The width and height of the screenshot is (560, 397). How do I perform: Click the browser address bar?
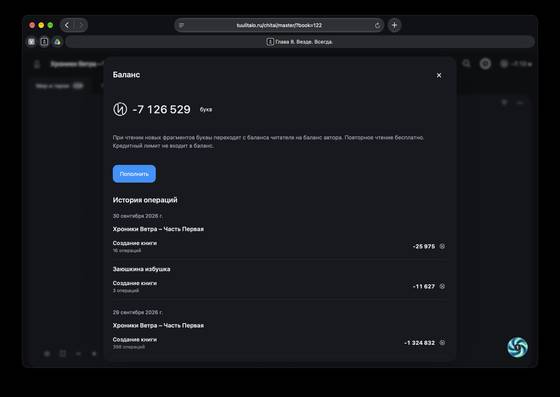[x=279, y=25]
